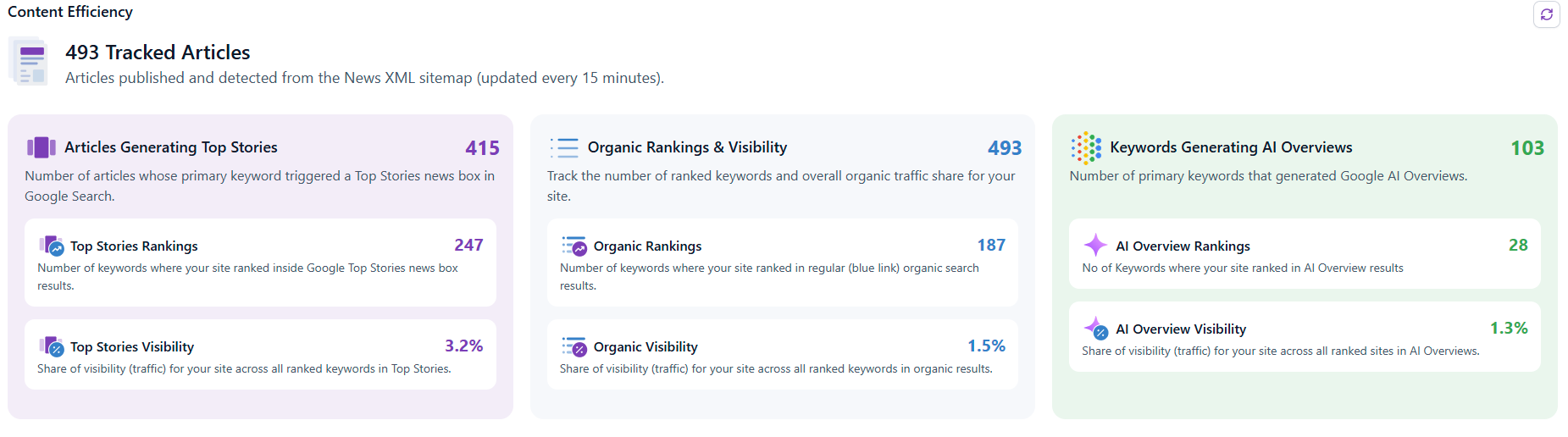The width and height of the screenshot is (1568, 437).
Task: Open the Top Stories Rankings card
Action: (260, 263)
